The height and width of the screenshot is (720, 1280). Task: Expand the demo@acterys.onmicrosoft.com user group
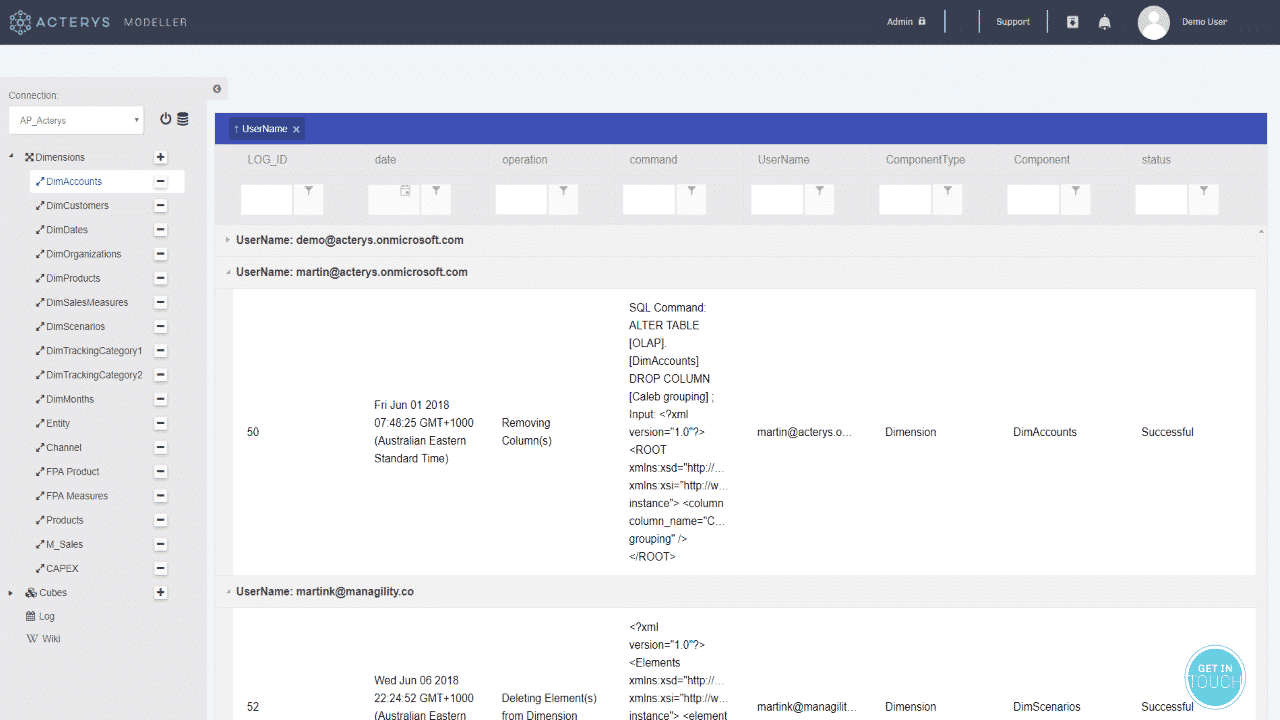[x=228, y=240]
